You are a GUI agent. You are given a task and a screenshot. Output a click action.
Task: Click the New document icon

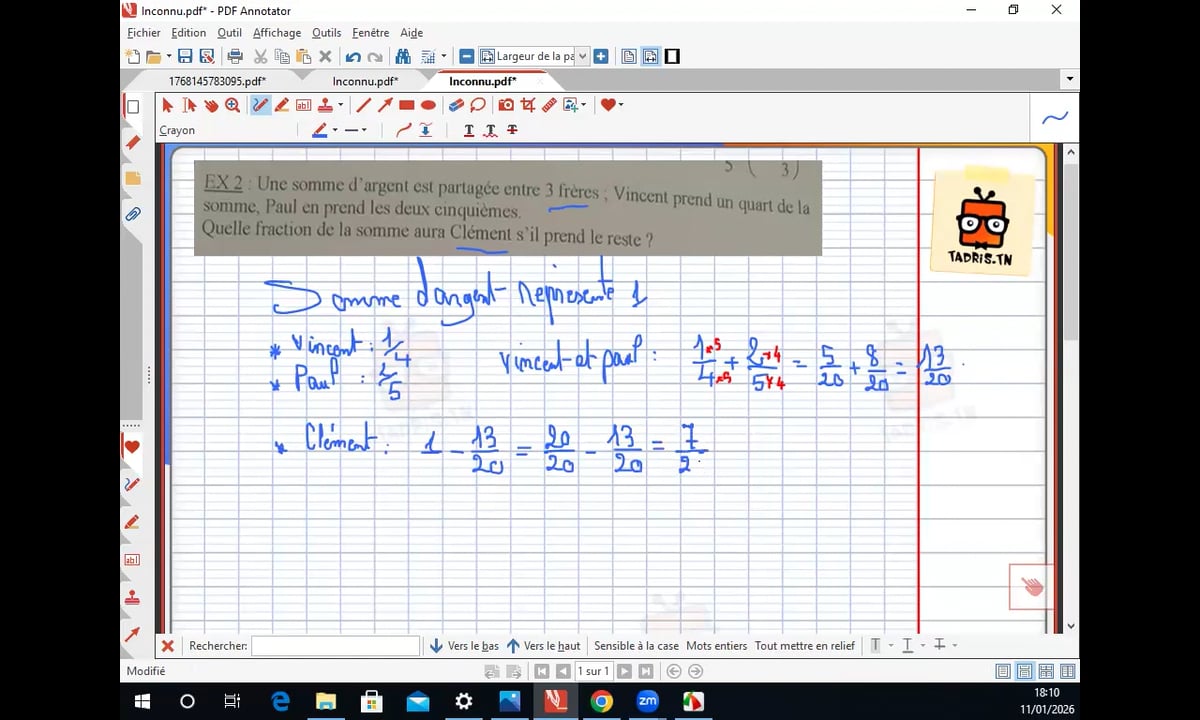[133, 57]
